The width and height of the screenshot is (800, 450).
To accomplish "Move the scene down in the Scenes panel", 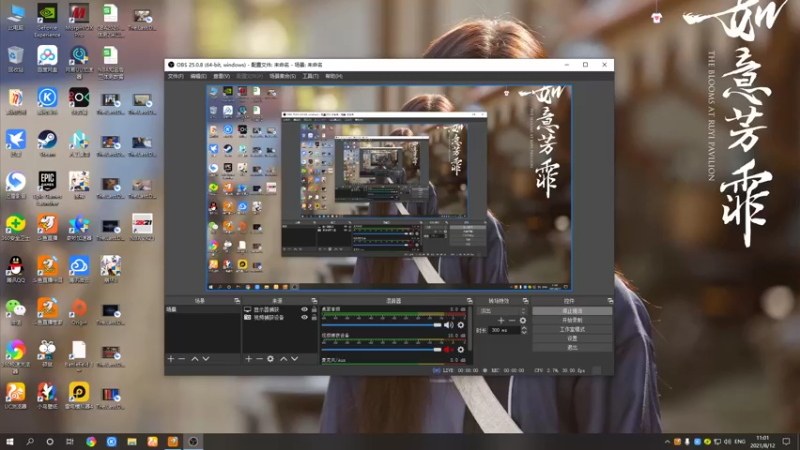I will 206,359.
